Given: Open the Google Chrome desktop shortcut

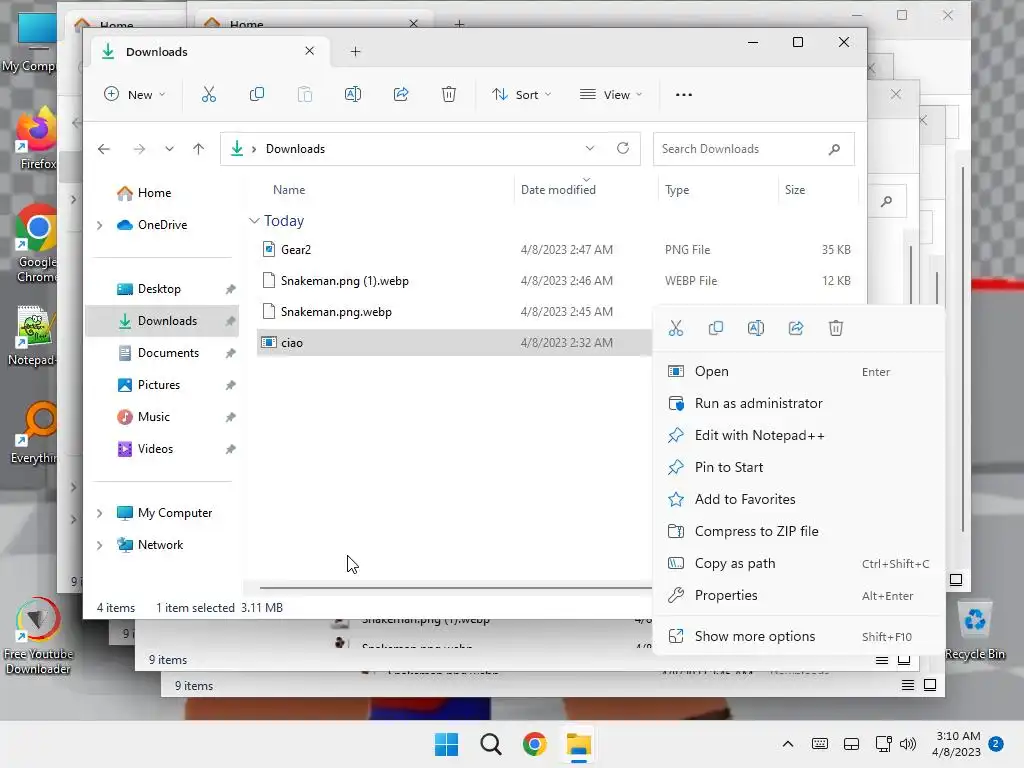Looking at the screenshot, I should pyautogui.click(x=37, y=243).
